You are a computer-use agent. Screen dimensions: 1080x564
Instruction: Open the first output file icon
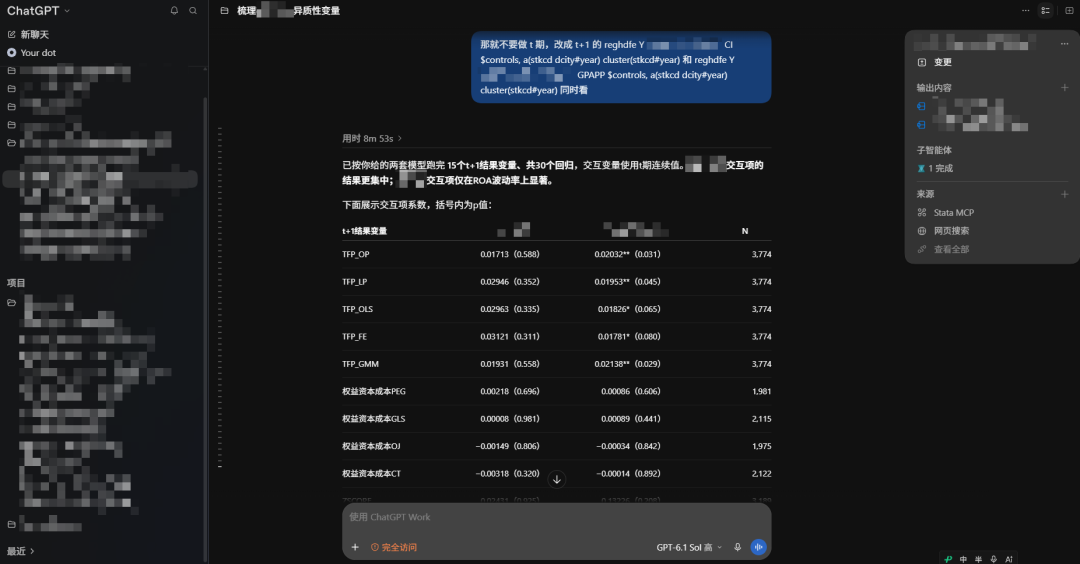click(x=921, y=106)
